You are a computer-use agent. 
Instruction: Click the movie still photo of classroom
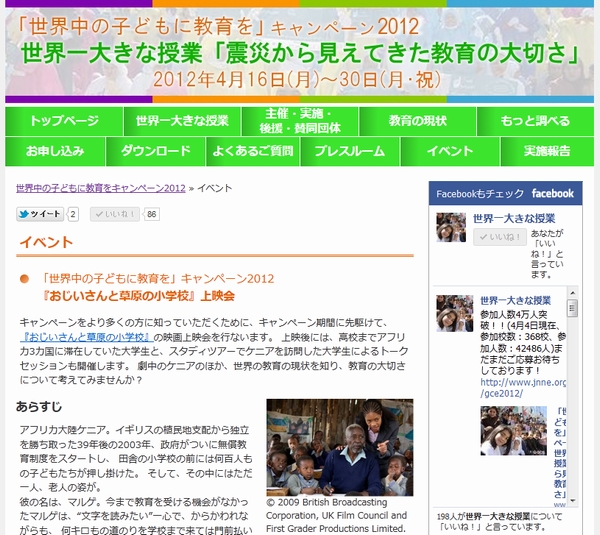pyautogui.click(x=340, y=447)
